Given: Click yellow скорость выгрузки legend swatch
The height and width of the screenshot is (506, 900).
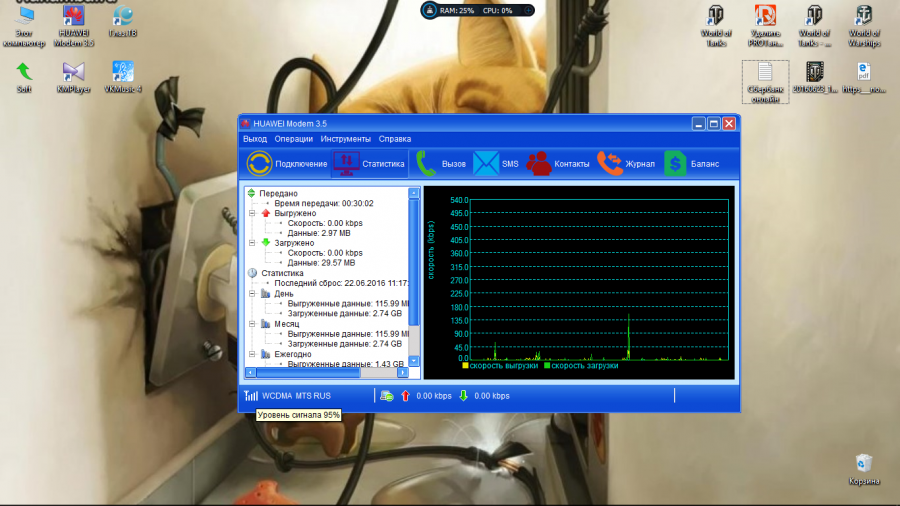Looking at the screenshot, I should tap(465, 365).
